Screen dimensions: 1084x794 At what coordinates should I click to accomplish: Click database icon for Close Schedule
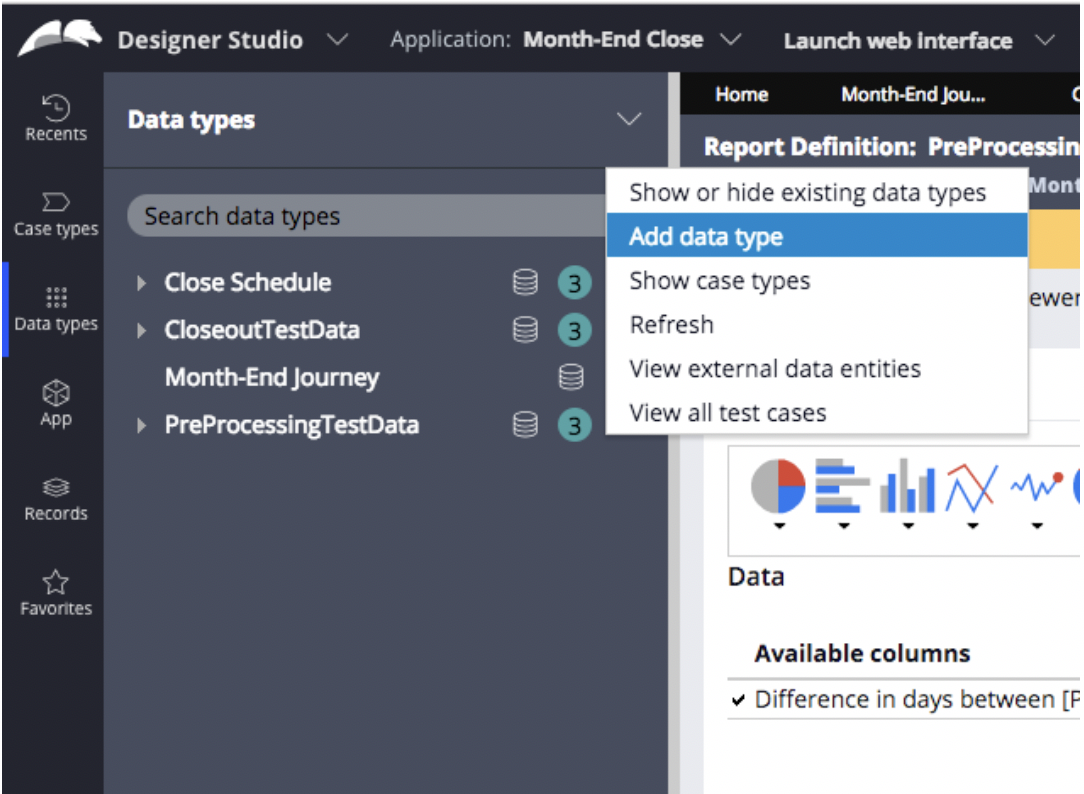[x=525, y=282]
